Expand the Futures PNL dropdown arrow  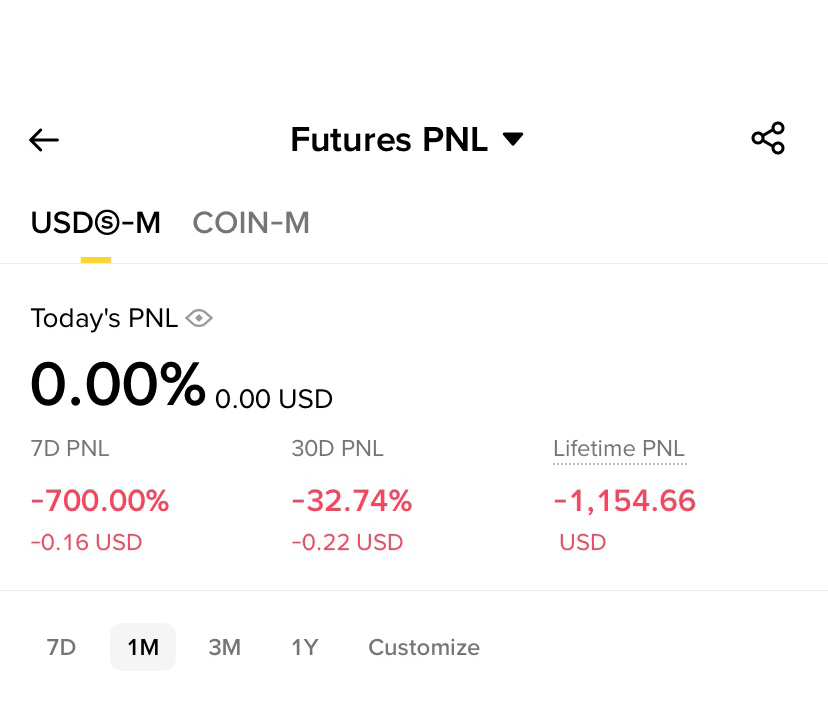tap(513, 139)
